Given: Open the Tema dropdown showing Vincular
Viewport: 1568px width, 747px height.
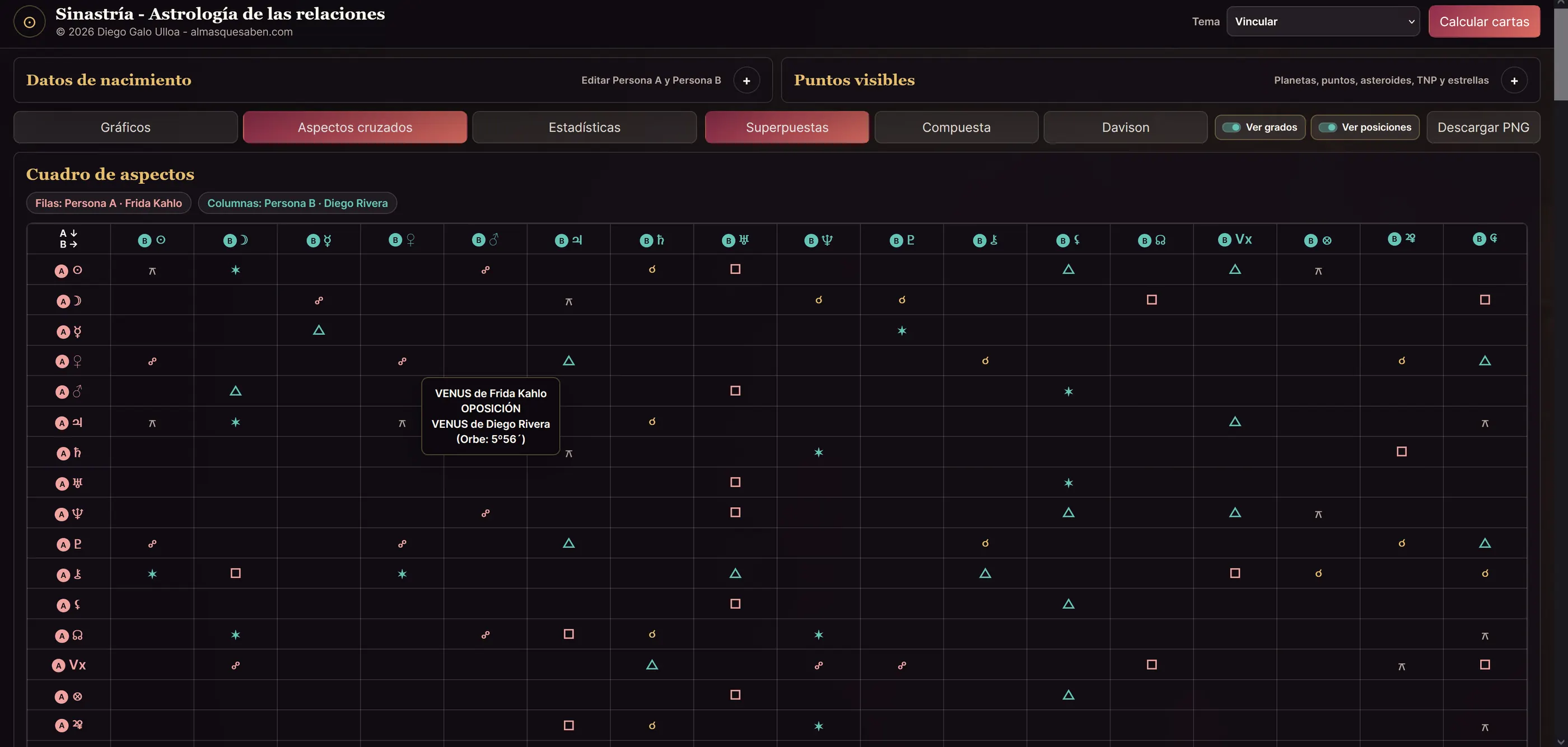Looking at the screenshot, I should pos(1323,21).
